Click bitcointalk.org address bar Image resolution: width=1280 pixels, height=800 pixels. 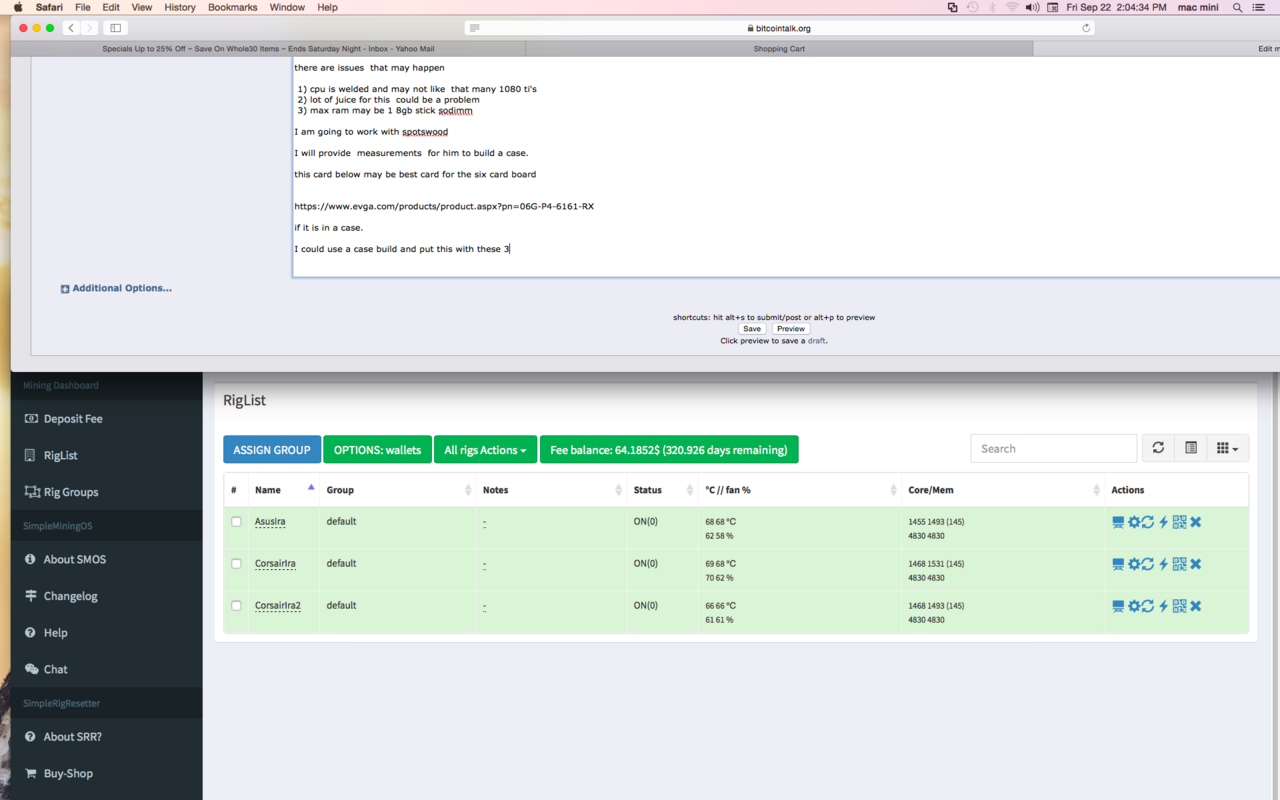(779, 28)
